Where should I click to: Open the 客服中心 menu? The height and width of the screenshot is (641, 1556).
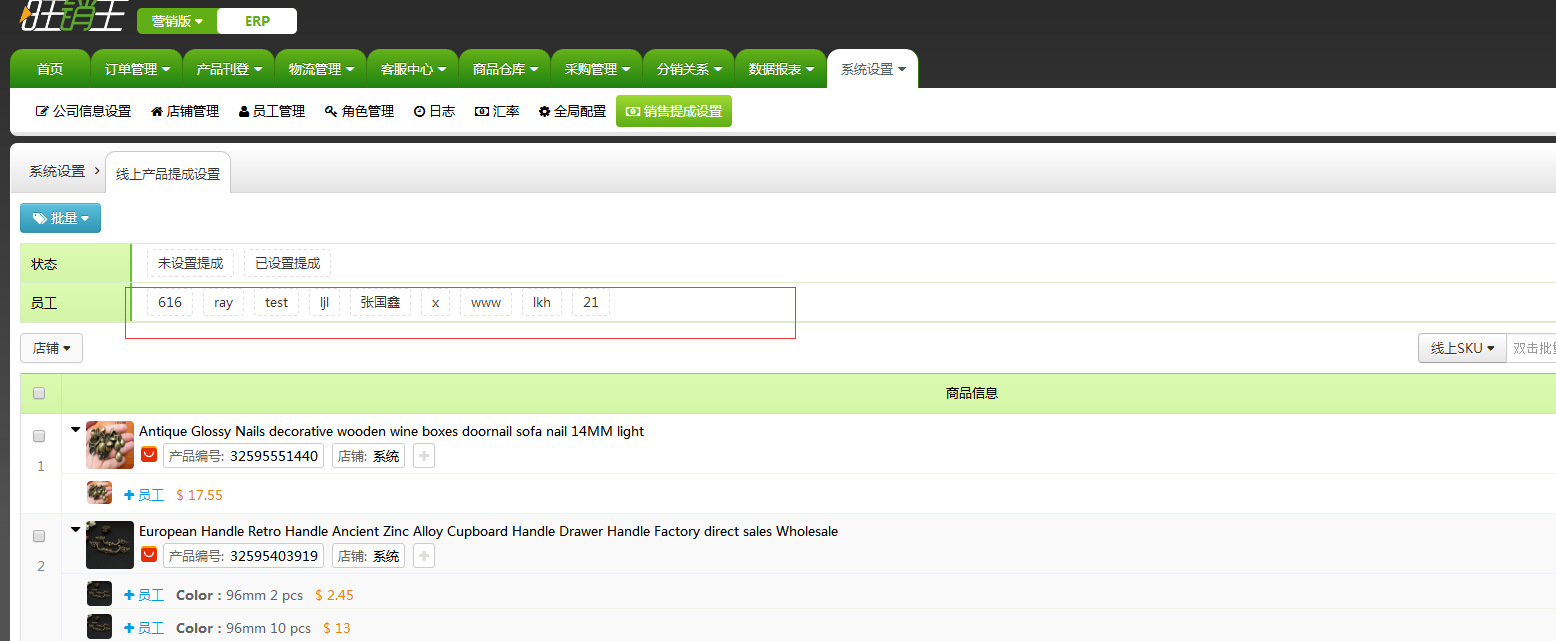point(413,69)
